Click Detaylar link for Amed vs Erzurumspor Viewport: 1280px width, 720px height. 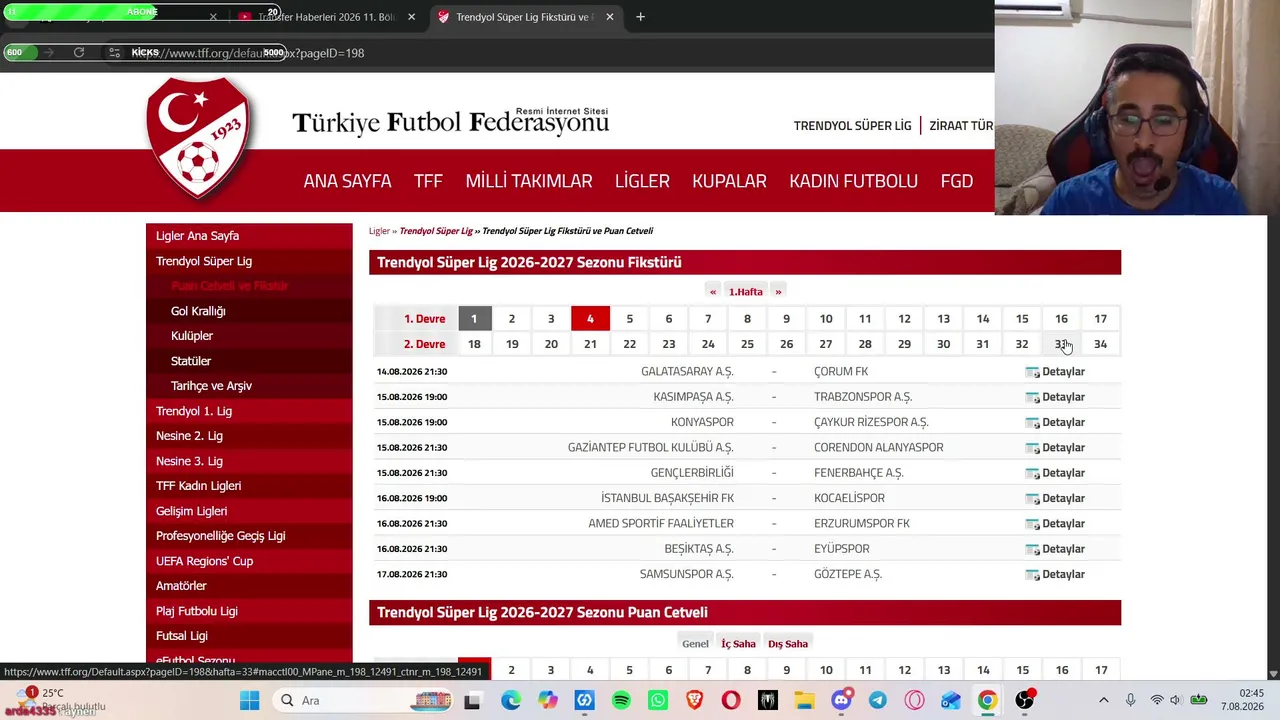[1063, 523]
